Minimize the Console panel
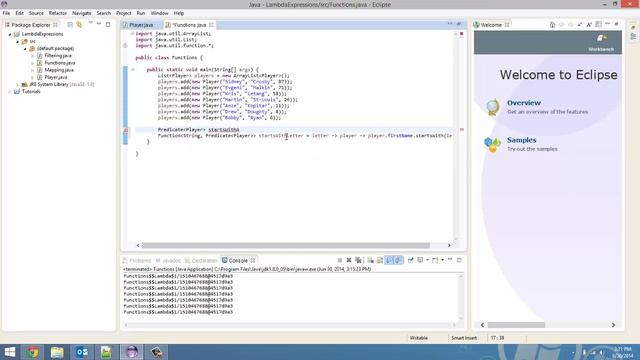This screenshot has height=360, width=640. click(x=450, y=259)
